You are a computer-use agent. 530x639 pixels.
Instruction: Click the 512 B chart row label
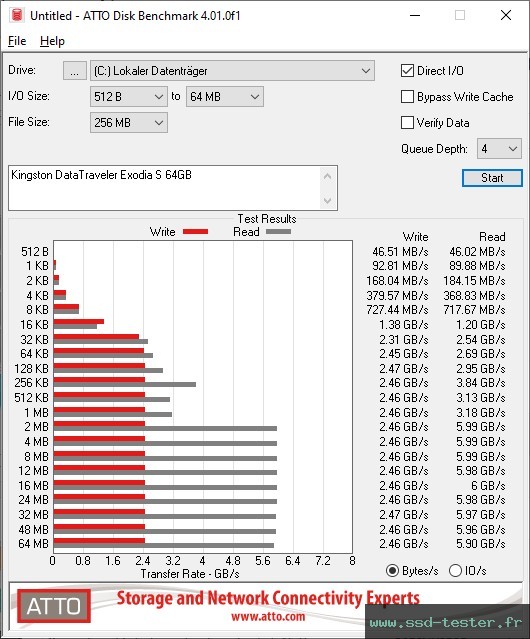35,251
